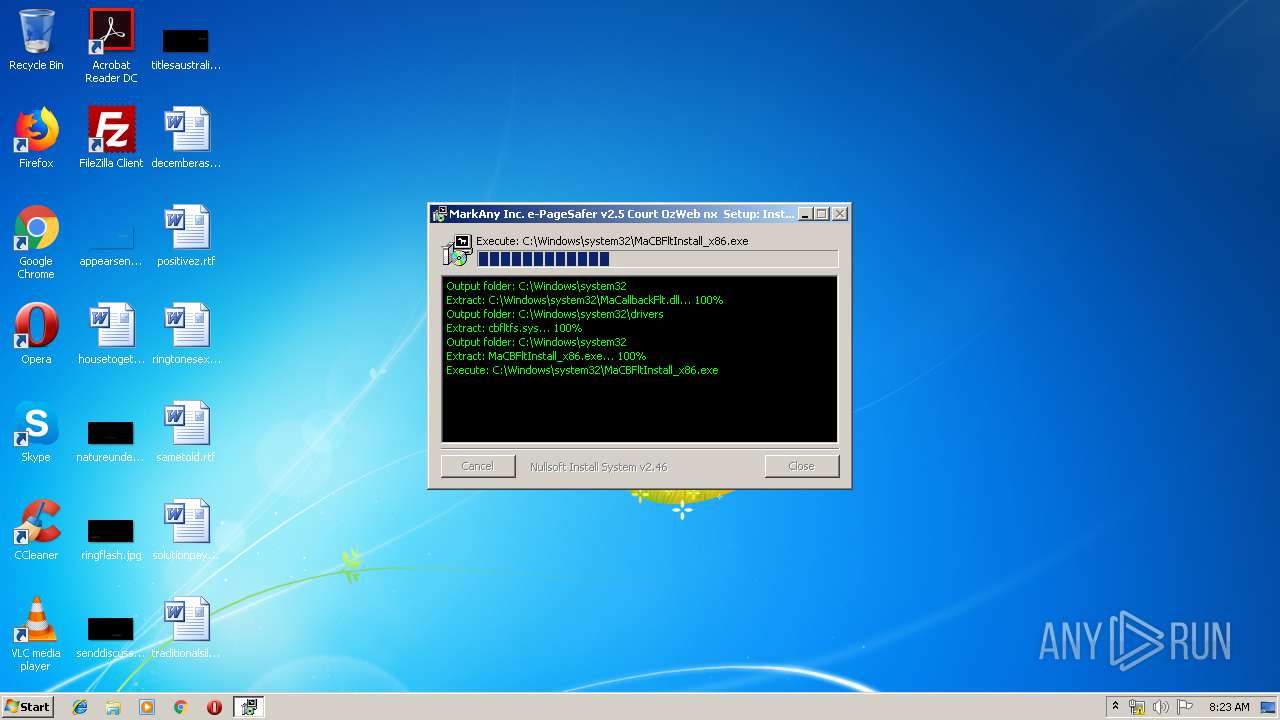Select the housetoget Word document
This screenshot has width=1280, height=720.
[x=111, y=334]
